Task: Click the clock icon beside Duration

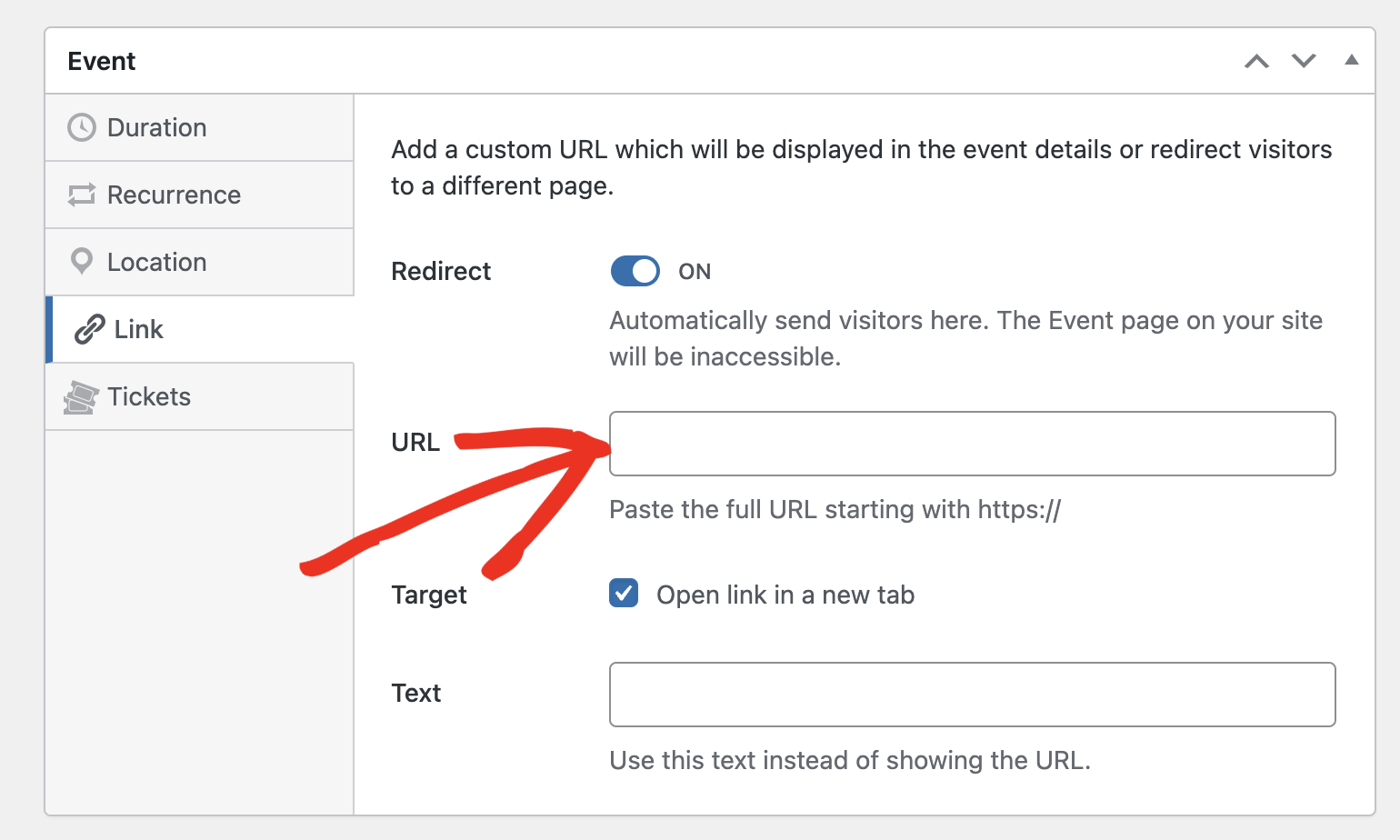Action: pyautogui.click(x=82, y=127)
